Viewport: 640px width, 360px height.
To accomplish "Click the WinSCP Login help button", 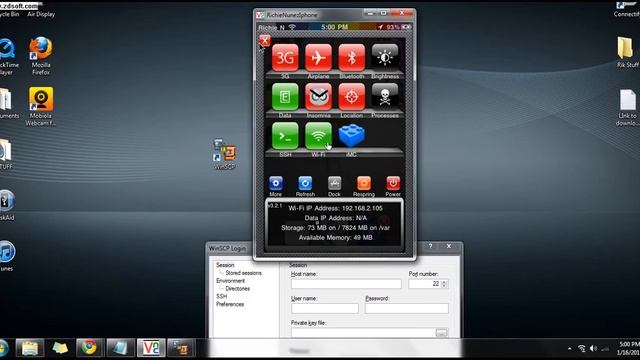I will tap(430, 246).
